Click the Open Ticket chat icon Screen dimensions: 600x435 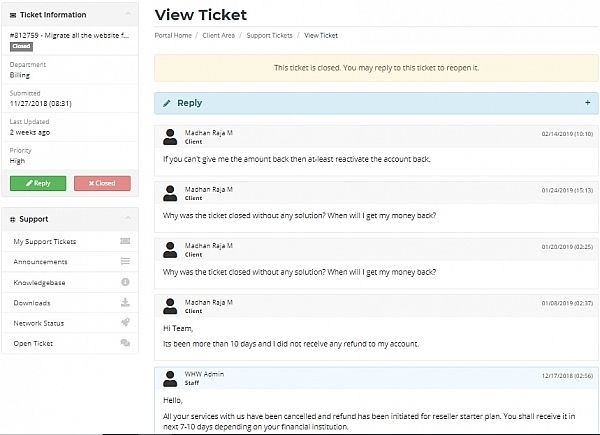click(x=125, y=343)
